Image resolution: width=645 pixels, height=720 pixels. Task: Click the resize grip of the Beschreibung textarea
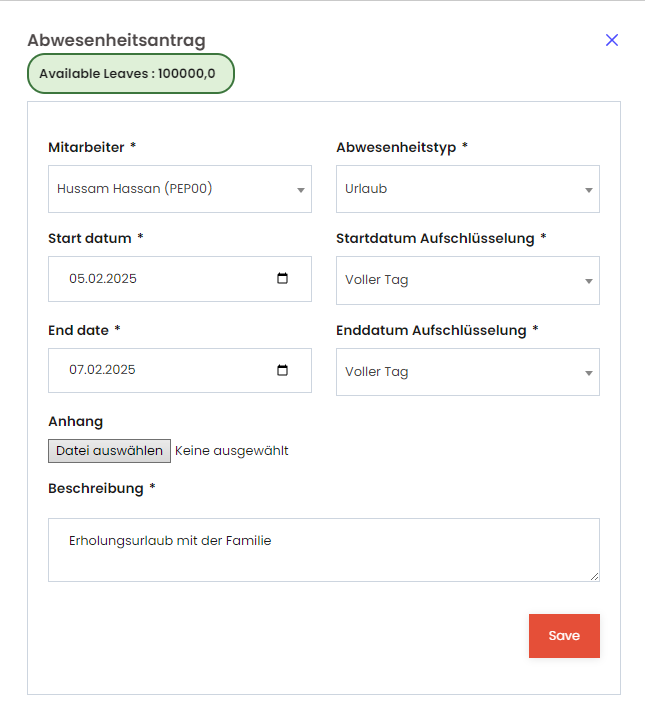pos(595,577)
